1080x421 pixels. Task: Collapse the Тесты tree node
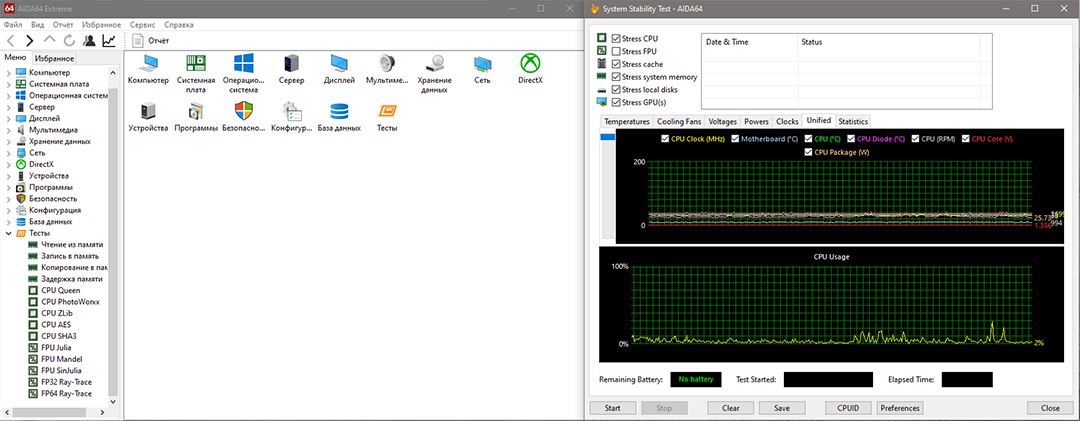9,233
